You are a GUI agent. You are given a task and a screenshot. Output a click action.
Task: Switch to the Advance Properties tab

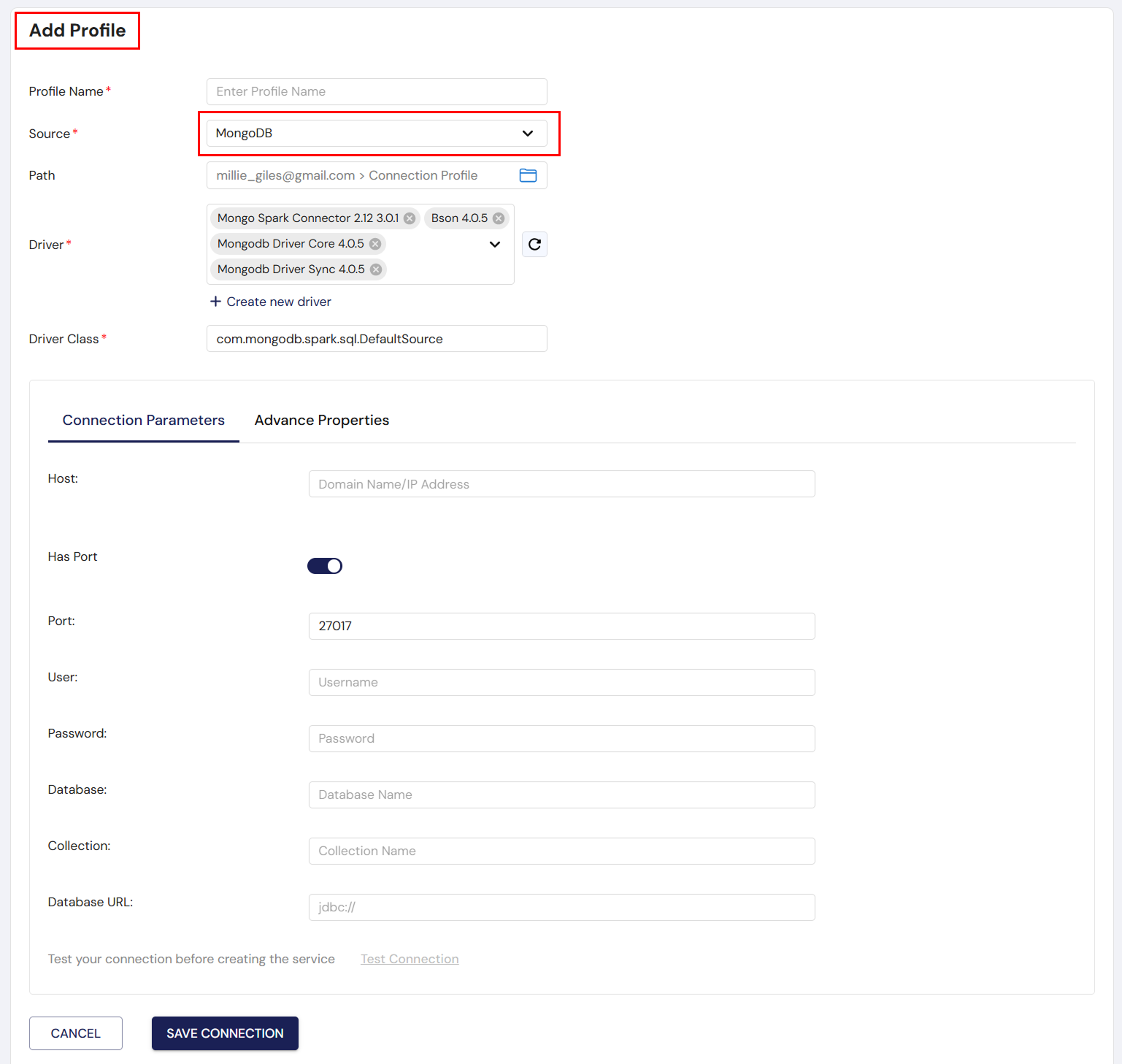click(x=321, y=421)
